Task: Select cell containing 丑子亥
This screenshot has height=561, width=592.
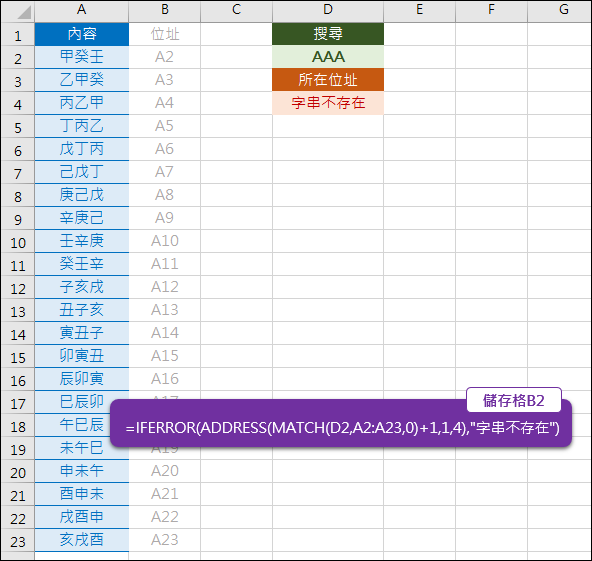Action: coord(82,310)
